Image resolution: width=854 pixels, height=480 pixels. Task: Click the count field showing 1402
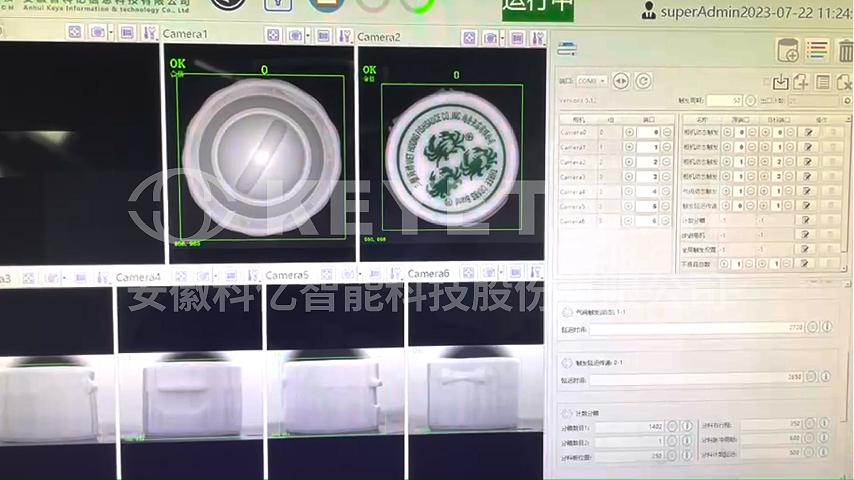629,427
